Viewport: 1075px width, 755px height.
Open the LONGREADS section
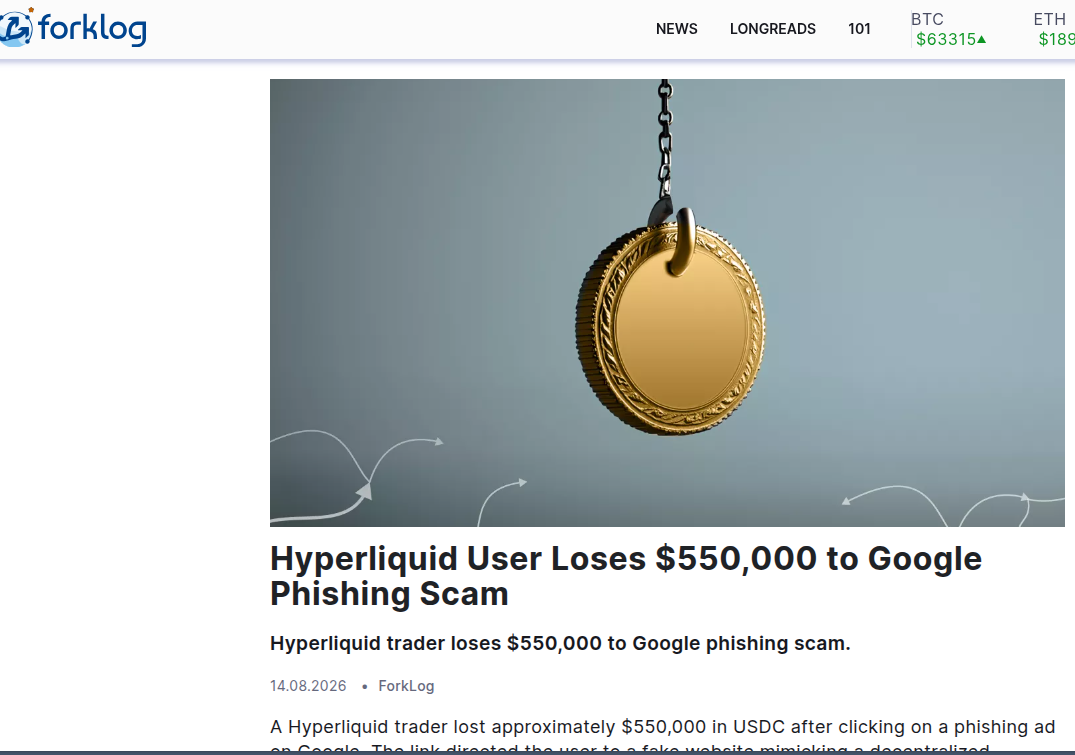[x=772, y=29]
